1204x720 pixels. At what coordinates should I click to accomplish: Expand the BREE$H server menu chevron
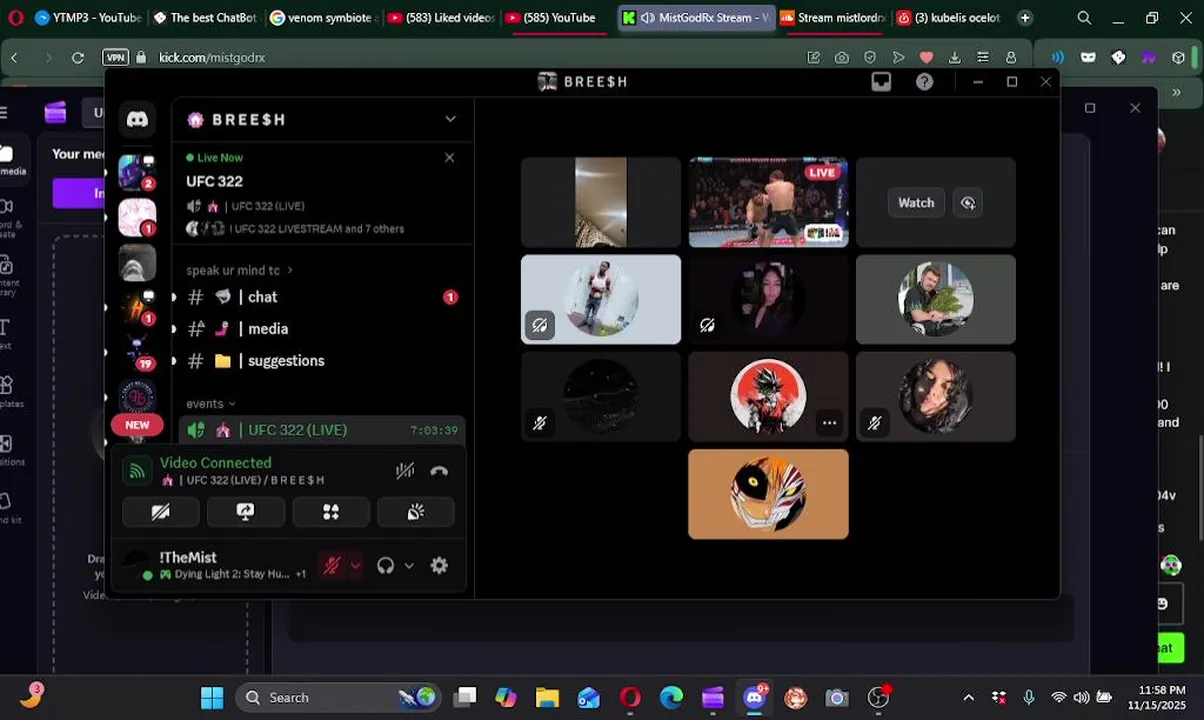[x=450, y=119]
